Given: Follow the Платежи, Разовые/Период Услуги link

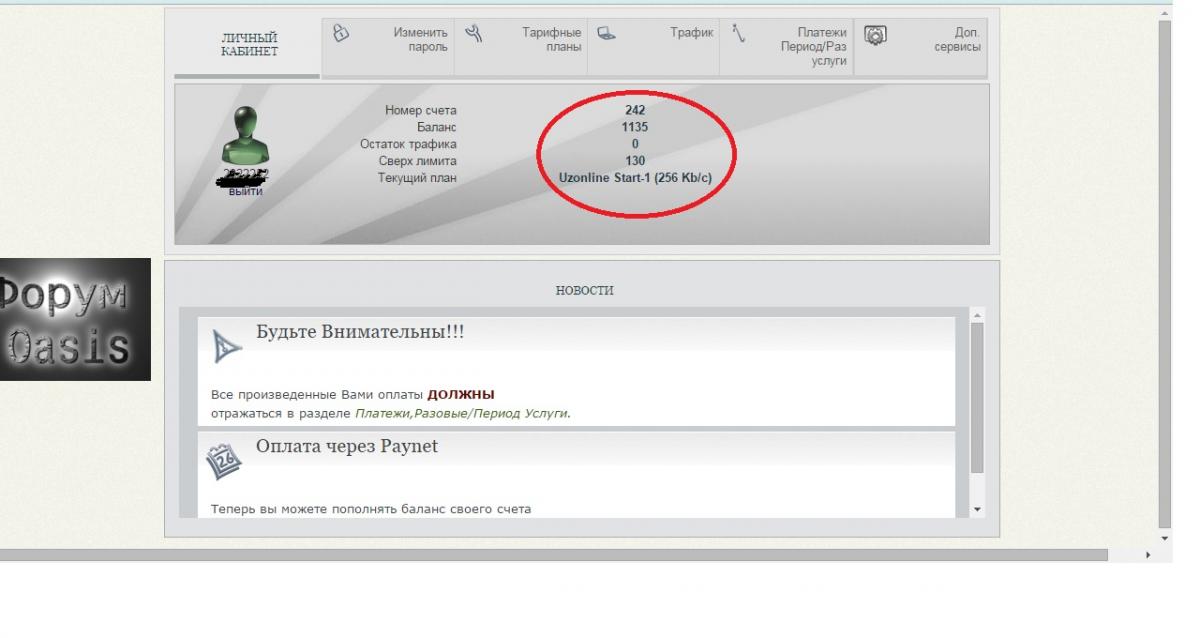Looking at the screenshot, I should (461, 413).
